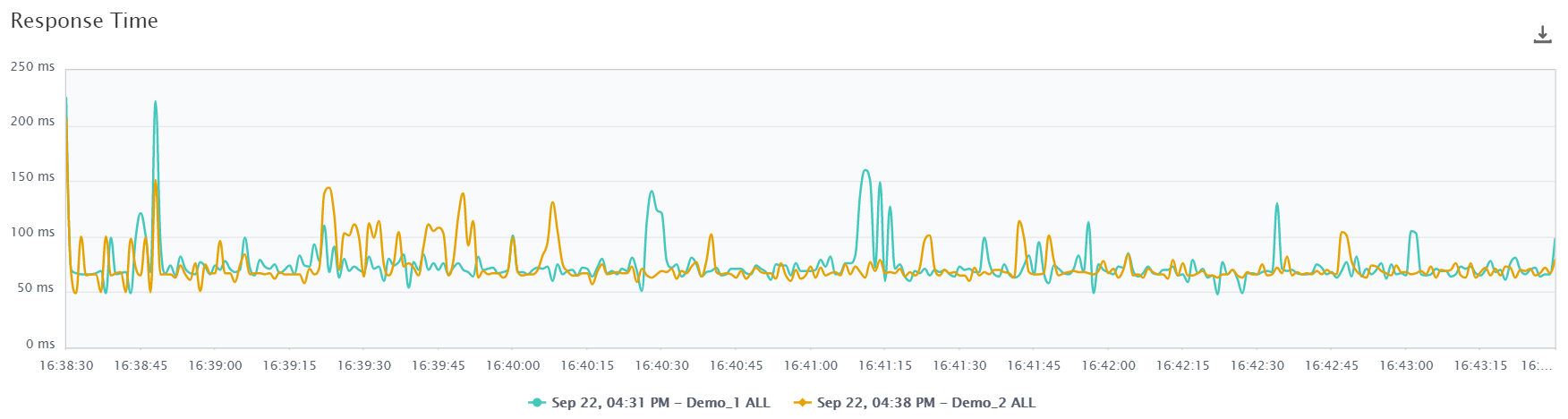This screenshot has width=1568, height=419.
Task: Inspect the teal peak near 16:40:30
Action: (x=652, y=192)
